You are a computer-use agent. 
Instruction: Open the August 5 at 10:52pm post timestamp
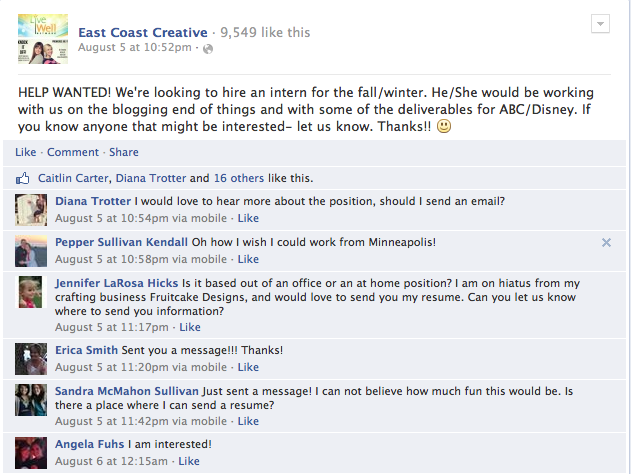point(134,48)
